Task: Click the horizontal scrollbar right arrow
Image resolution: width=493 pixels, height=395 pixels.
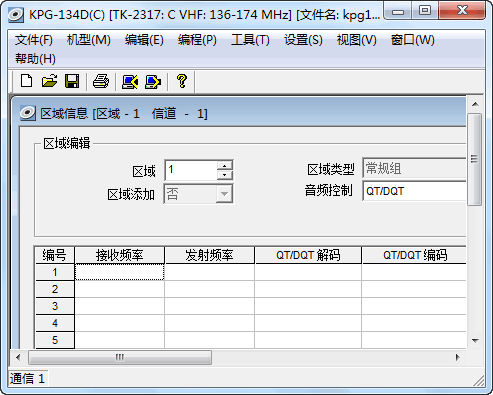Action: coord(458,357)
